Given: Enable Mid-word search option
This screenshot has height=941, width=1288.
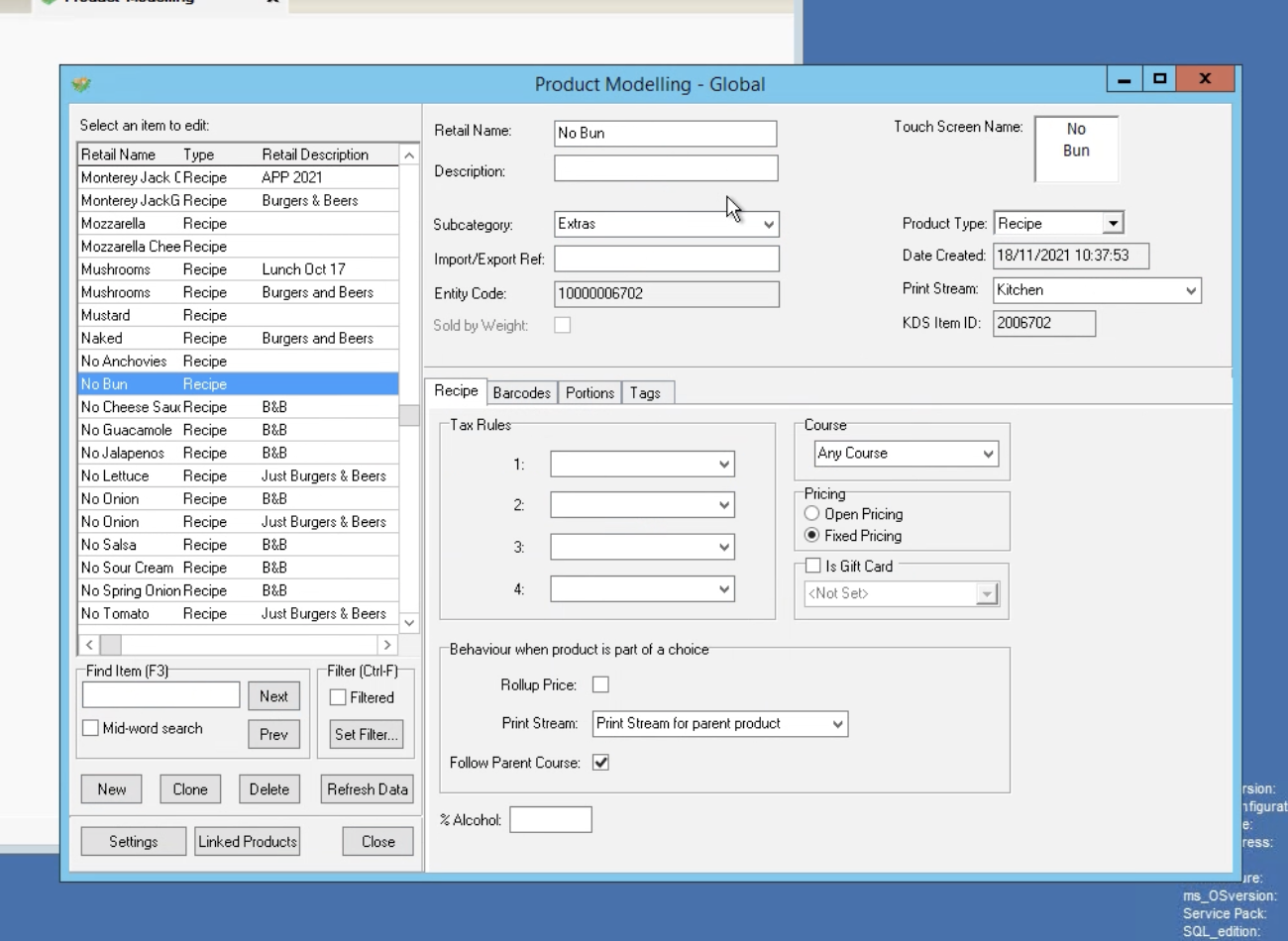Looking at the screenshot, I should (91, 728).
